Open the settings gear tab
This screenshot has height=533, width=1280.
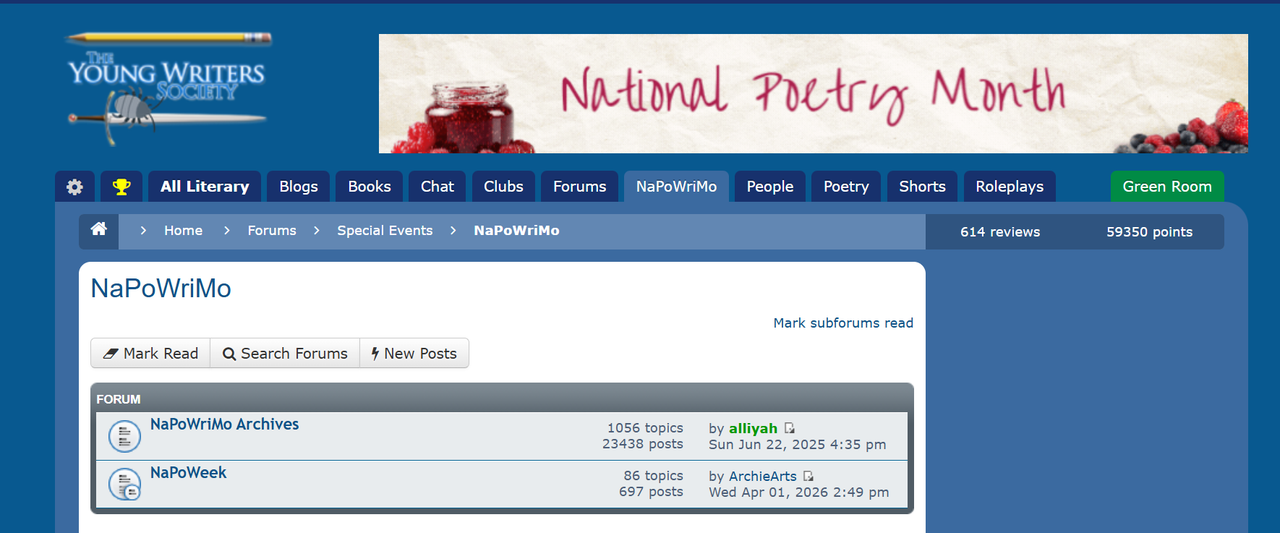click(75, 186)
